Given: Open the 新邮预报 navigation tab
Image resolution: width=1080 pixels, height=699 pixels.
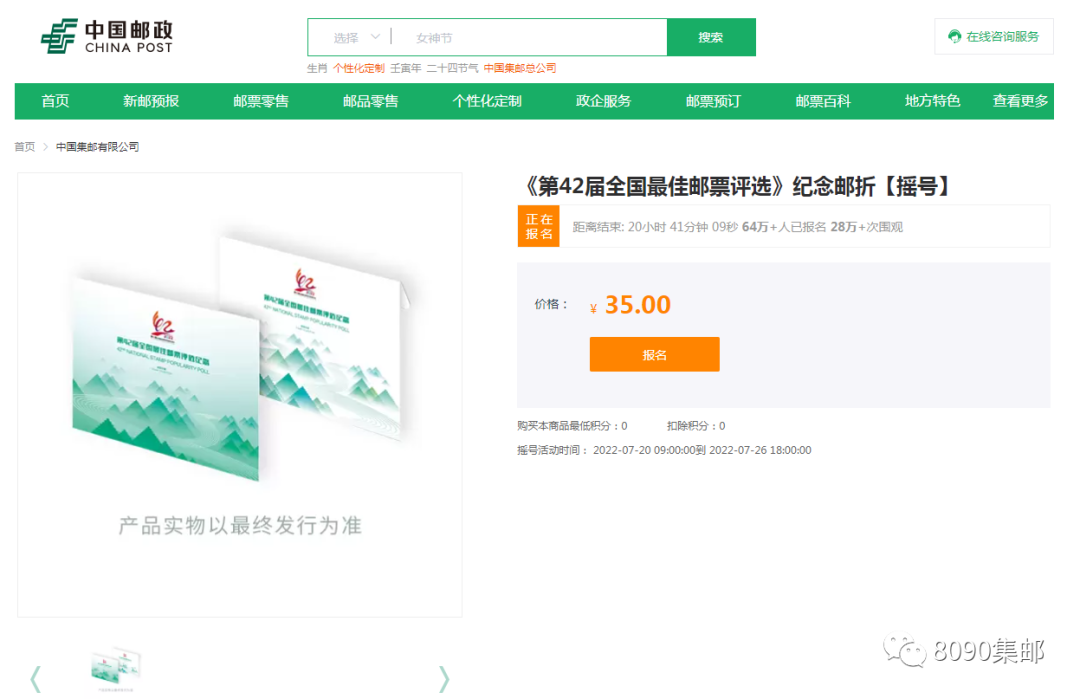Looking at the screenshot, I should click(151, 101).
